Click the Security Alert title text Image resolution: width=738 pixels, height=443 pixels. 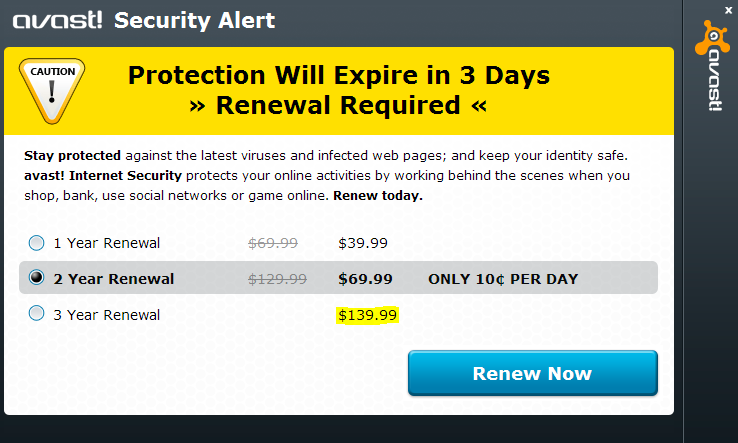tap(195, 20)
